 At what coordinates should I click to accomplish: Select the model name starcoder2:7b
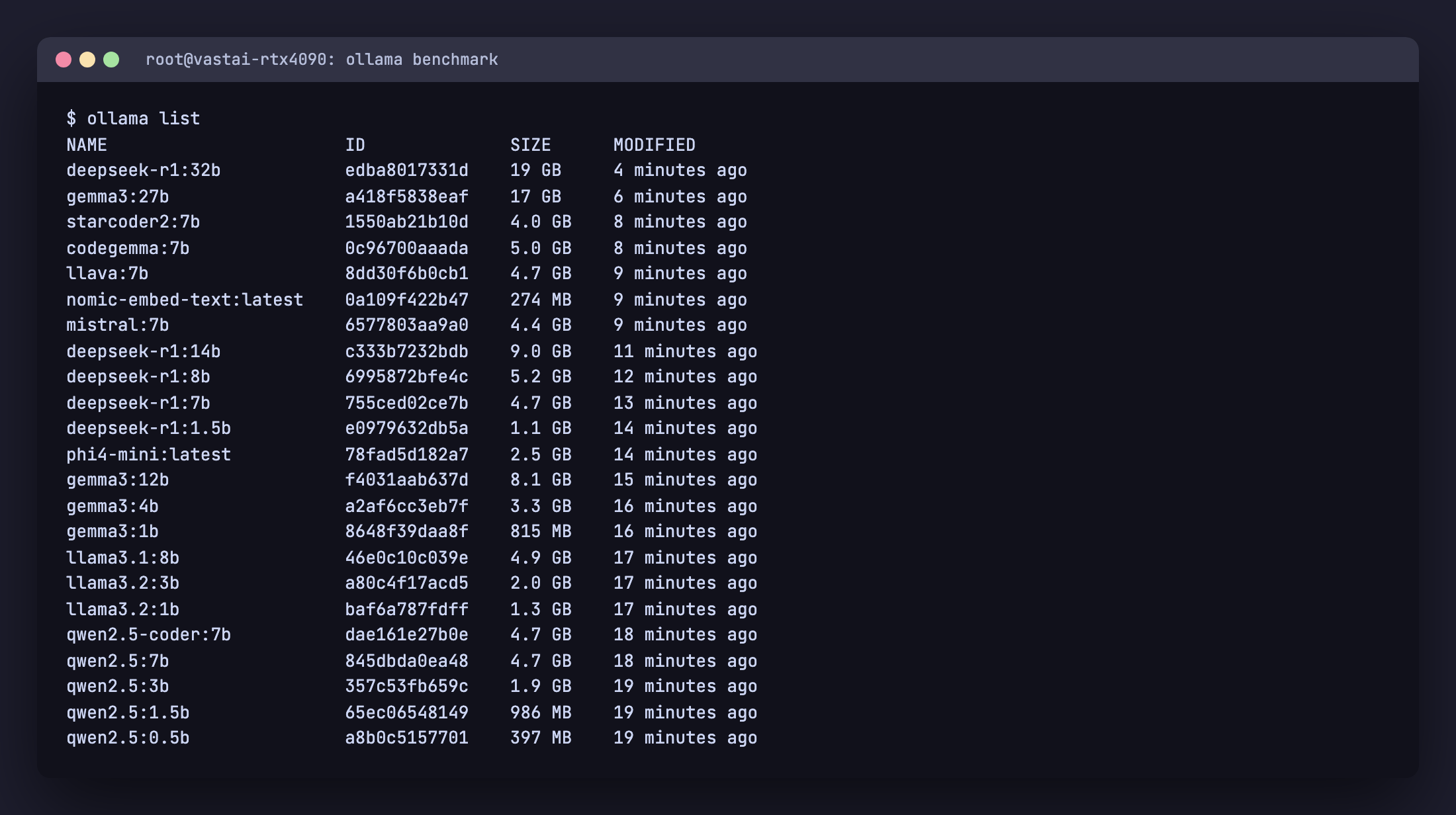point(133,222)
